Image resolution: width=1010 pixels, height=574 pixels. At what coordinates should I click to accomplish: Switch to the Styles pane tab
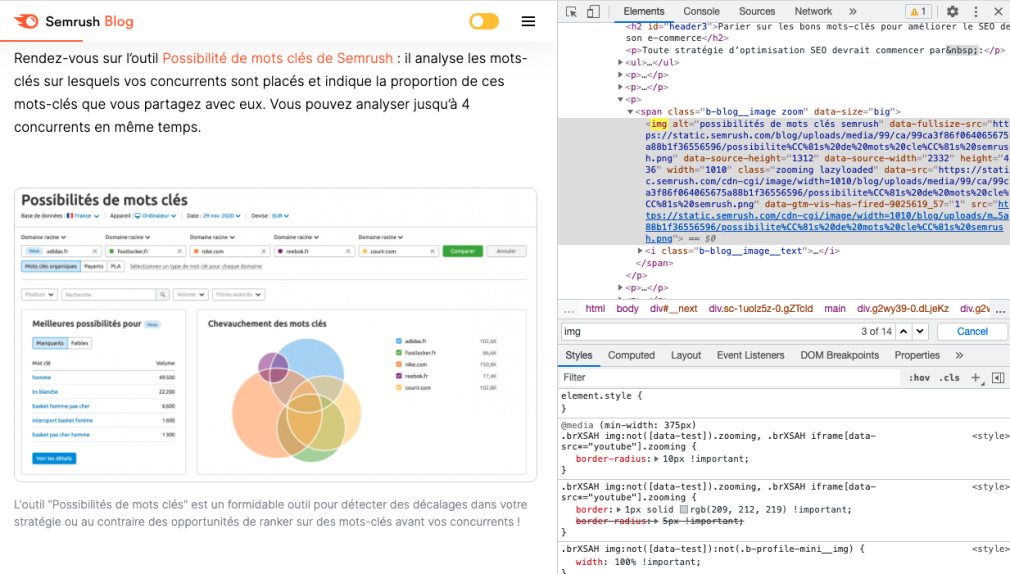tap(578, 355)
